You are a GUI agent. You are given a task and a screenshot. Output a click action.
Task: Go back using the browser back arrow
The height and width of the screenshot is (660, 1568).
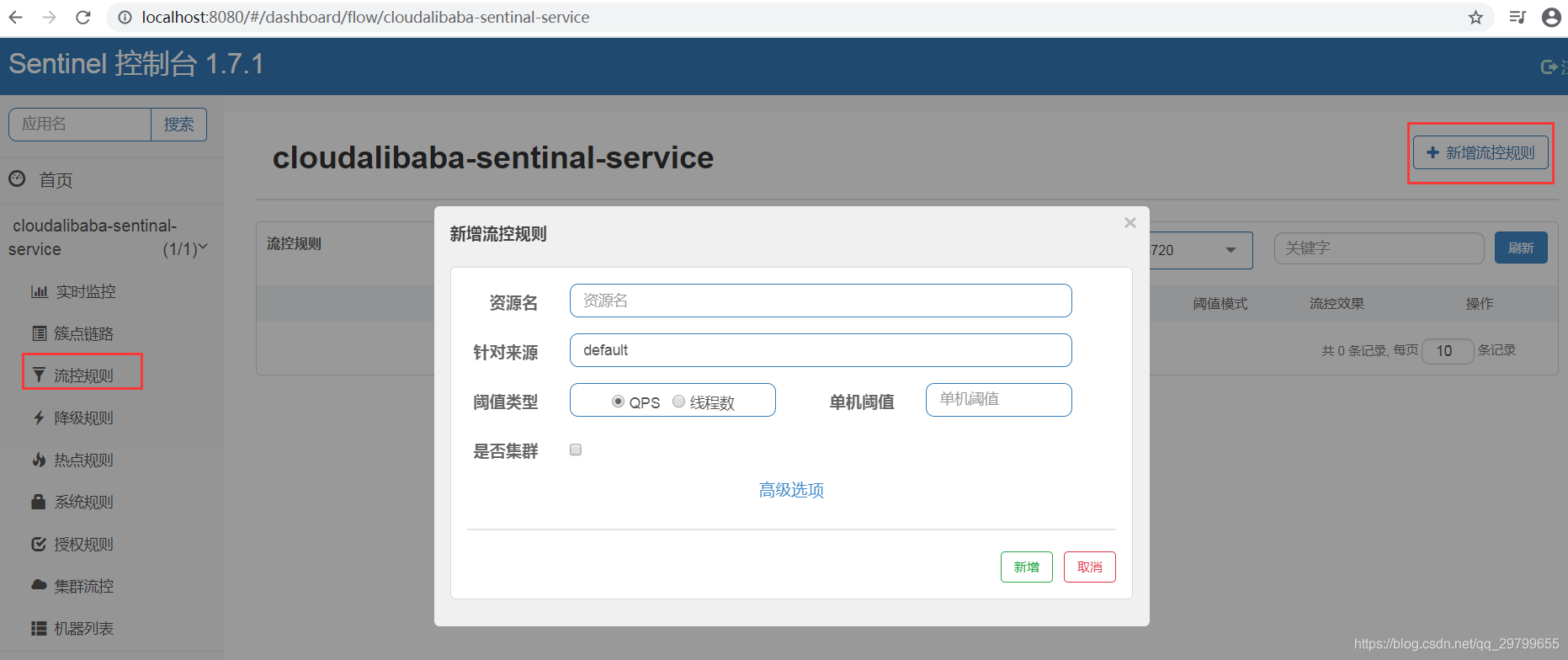[x=16, y=17]
